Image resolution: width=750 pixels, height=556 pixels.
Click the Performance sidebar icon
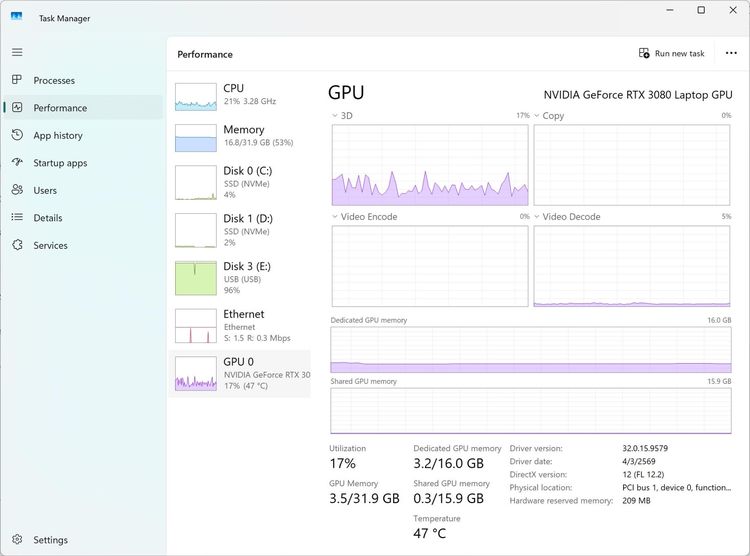pos(17,107)
